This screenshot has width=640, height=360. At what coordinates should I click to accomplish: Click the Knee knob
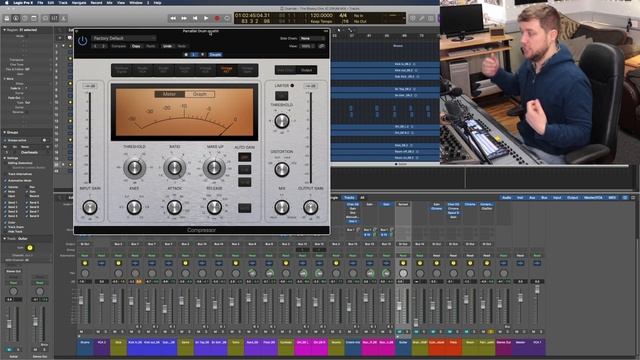(x=134, y=207)
